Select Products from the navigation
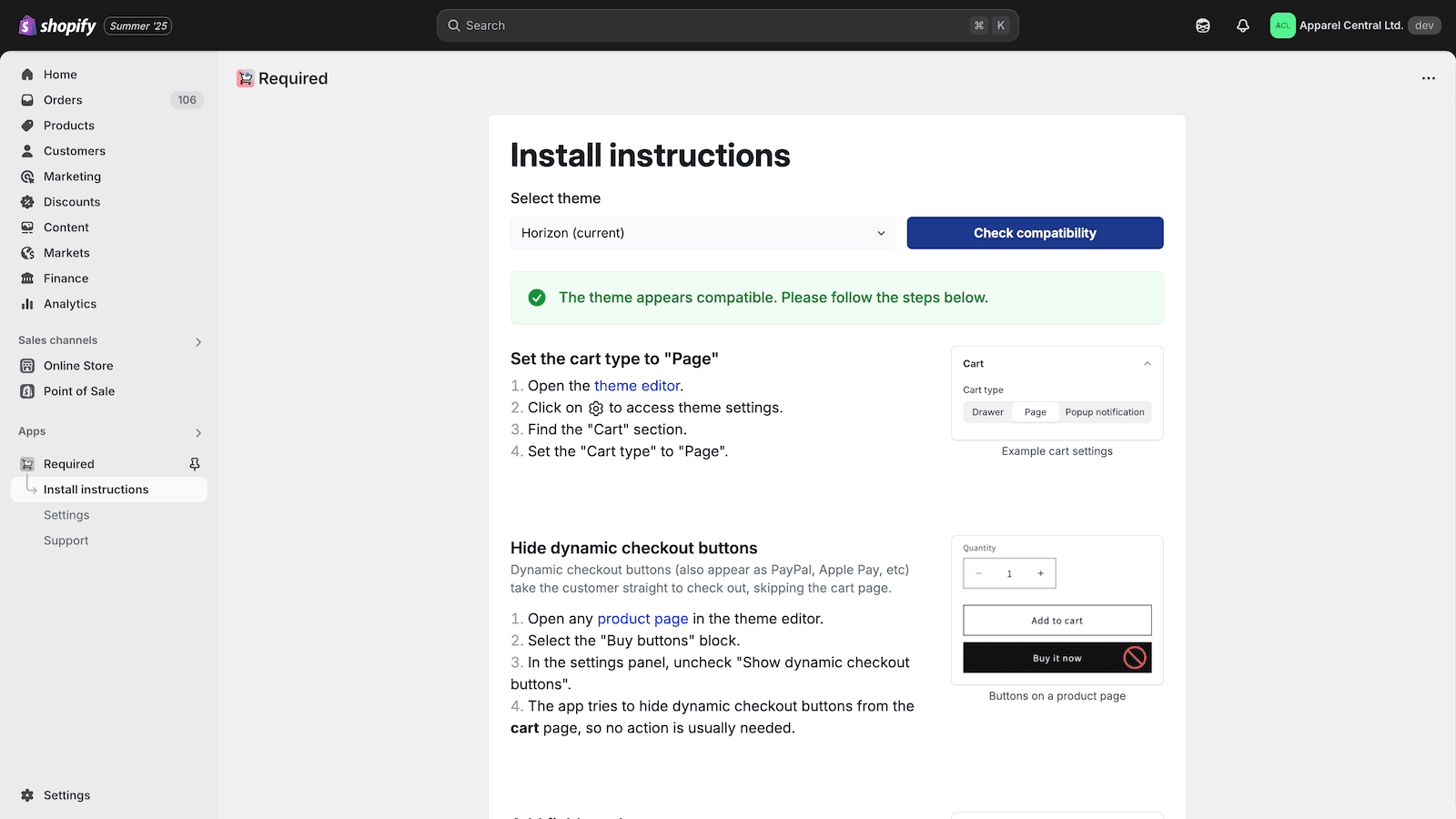Image resolution: width=1456 pixels, height=819 pixels. coord(68,126)
